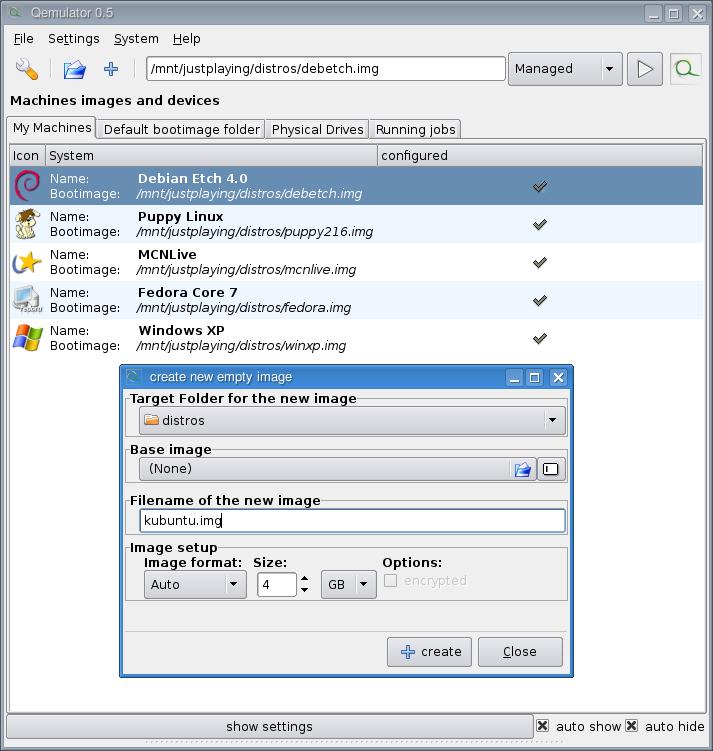Switch to the Physical Drives tab
The height and width of the screenshot is (751, 713).
[317, 129]
